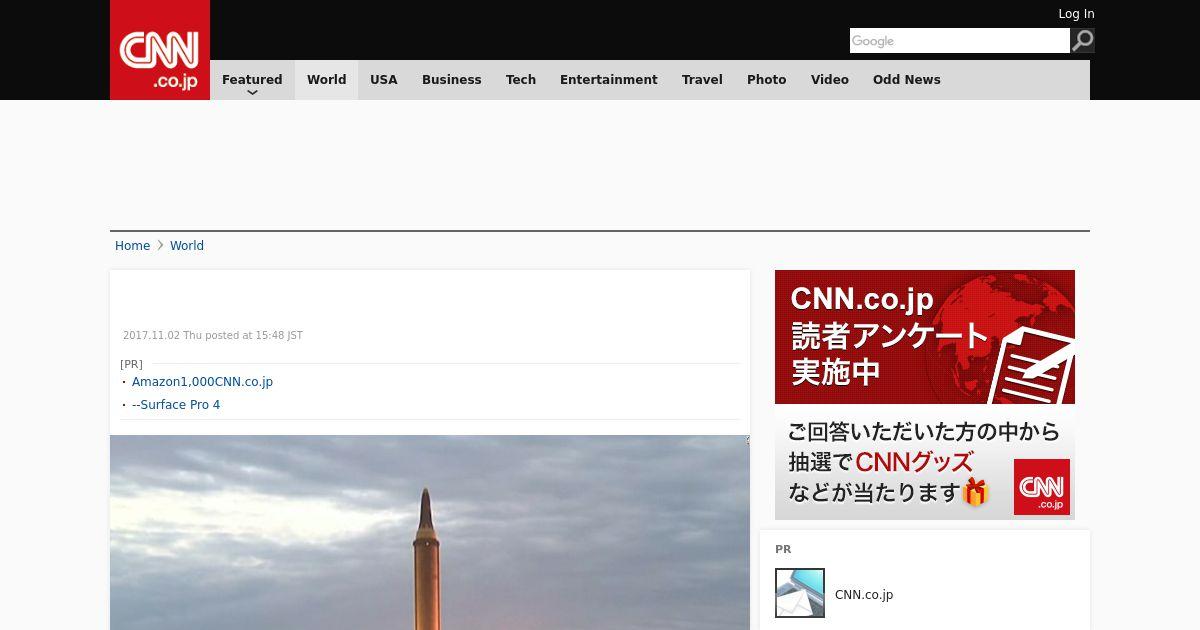Open the Tech section
This screenshot has height=630, width=1200.
[x=521, y=80]
